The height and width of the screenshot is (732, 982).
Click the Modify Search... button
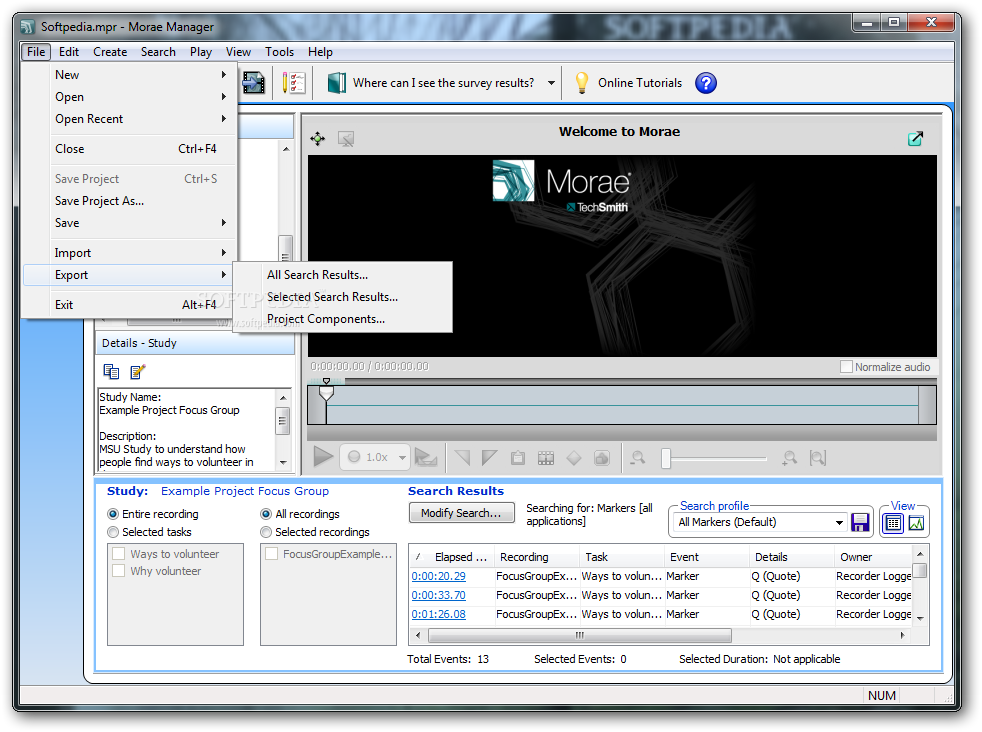click(462, 513)
